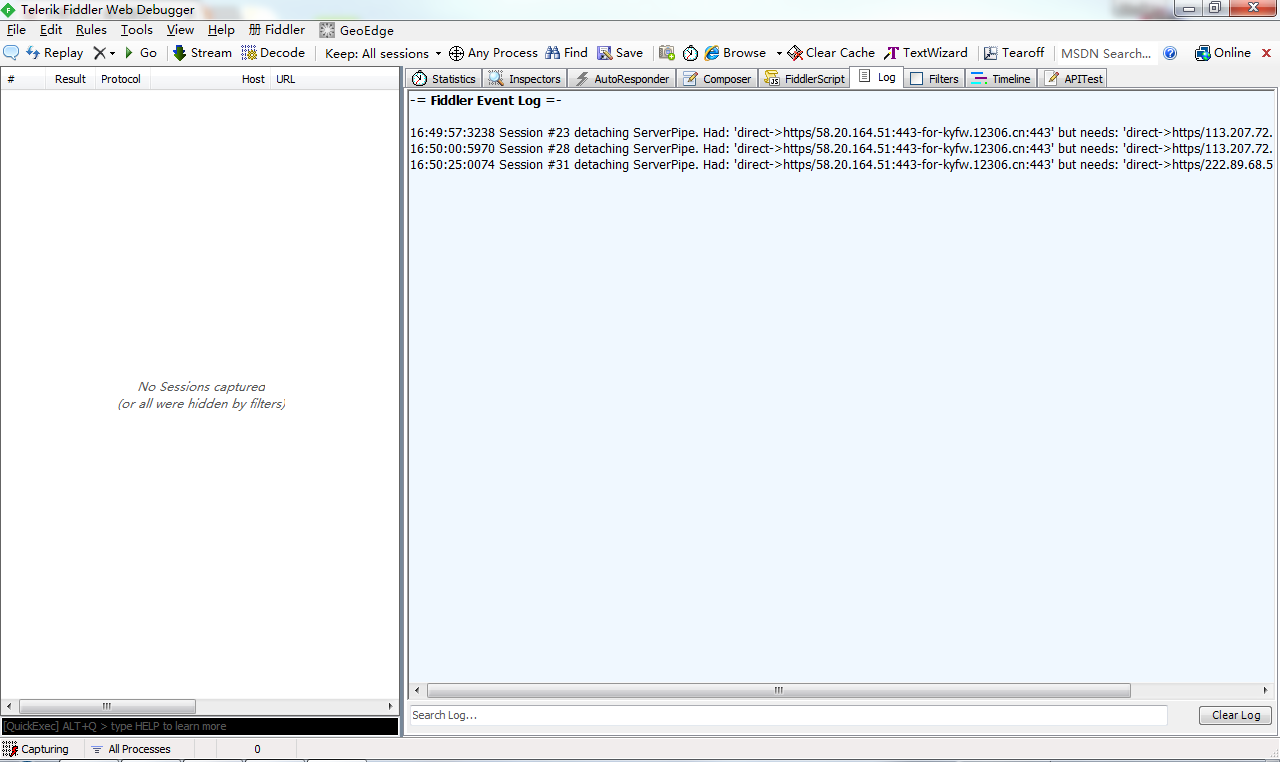Click All Processes filter in status bar
This screenshot has height=762, width=1280.
tap(131, 749)
